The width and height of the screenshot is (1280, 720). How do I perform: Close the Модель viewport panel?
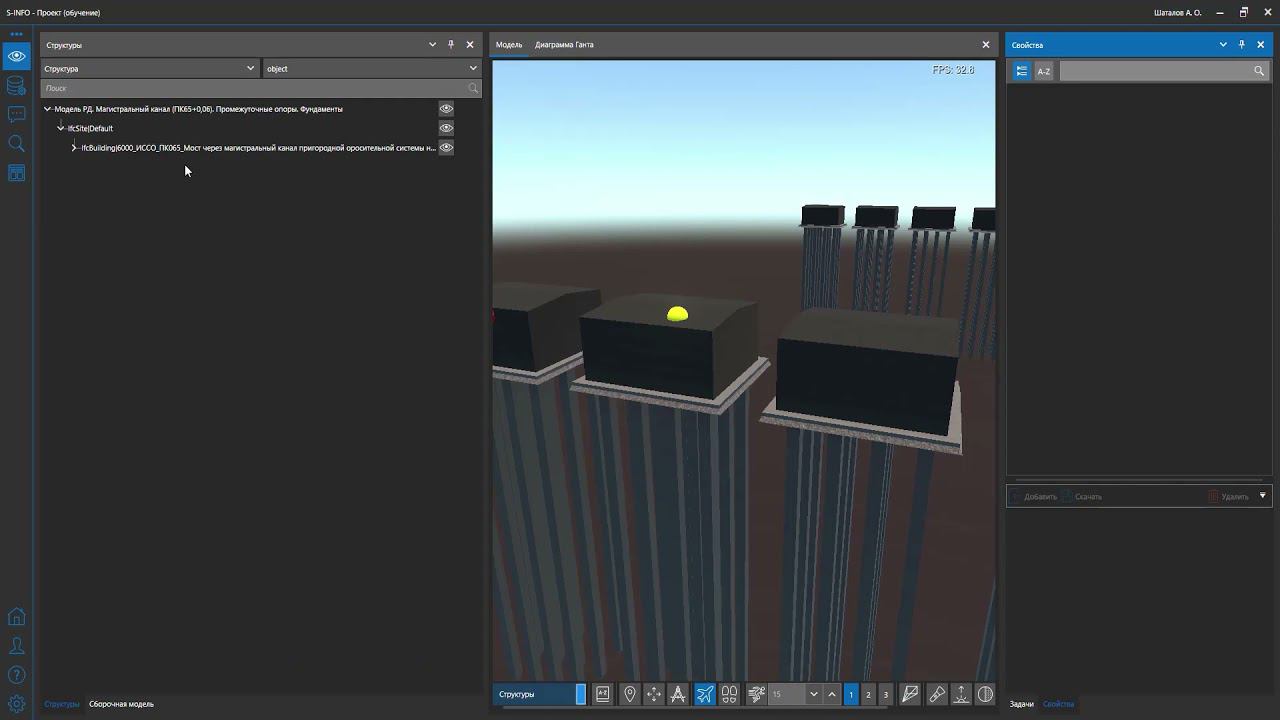coord(985,44)
